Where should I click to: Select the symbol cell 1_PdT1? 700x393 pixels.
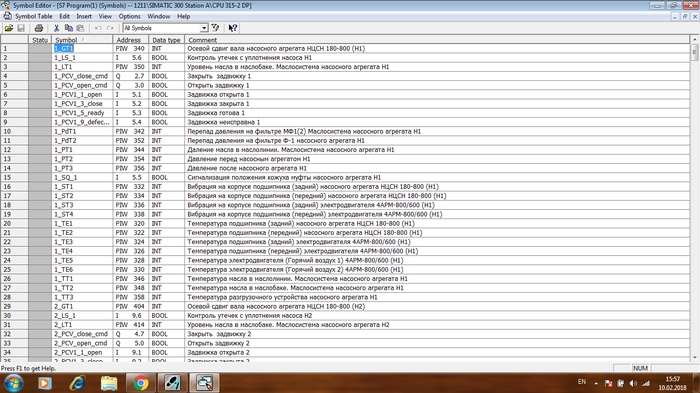pos(82,131)
